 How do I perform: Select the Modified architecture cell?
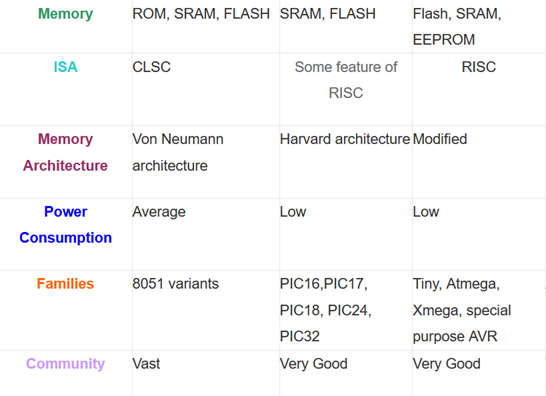tap(440, 139)
